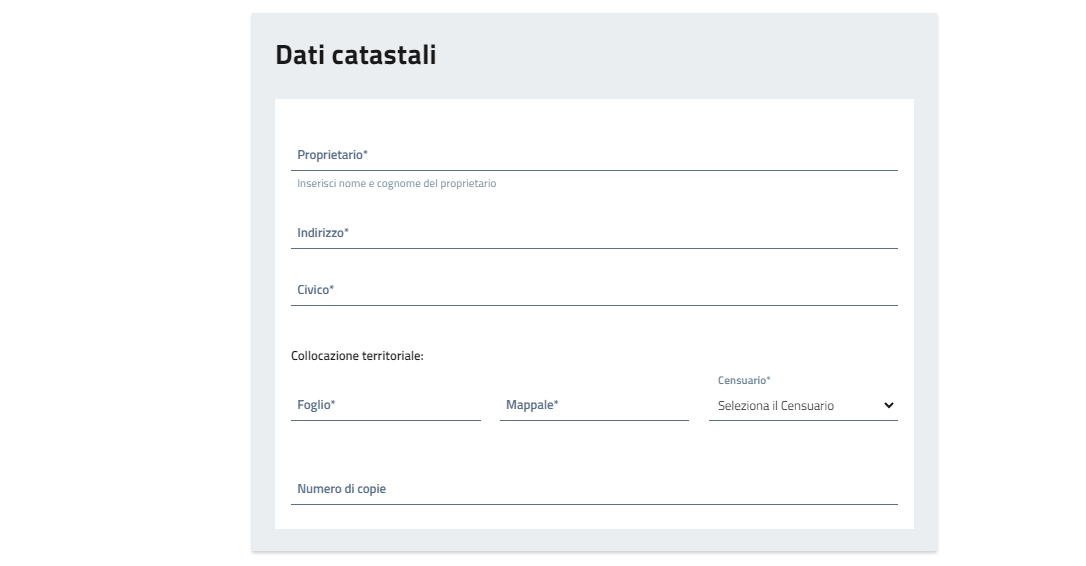Click the "Numero di copie" label text
This screenshot has width=1086, height=566.
coord(341,489)
